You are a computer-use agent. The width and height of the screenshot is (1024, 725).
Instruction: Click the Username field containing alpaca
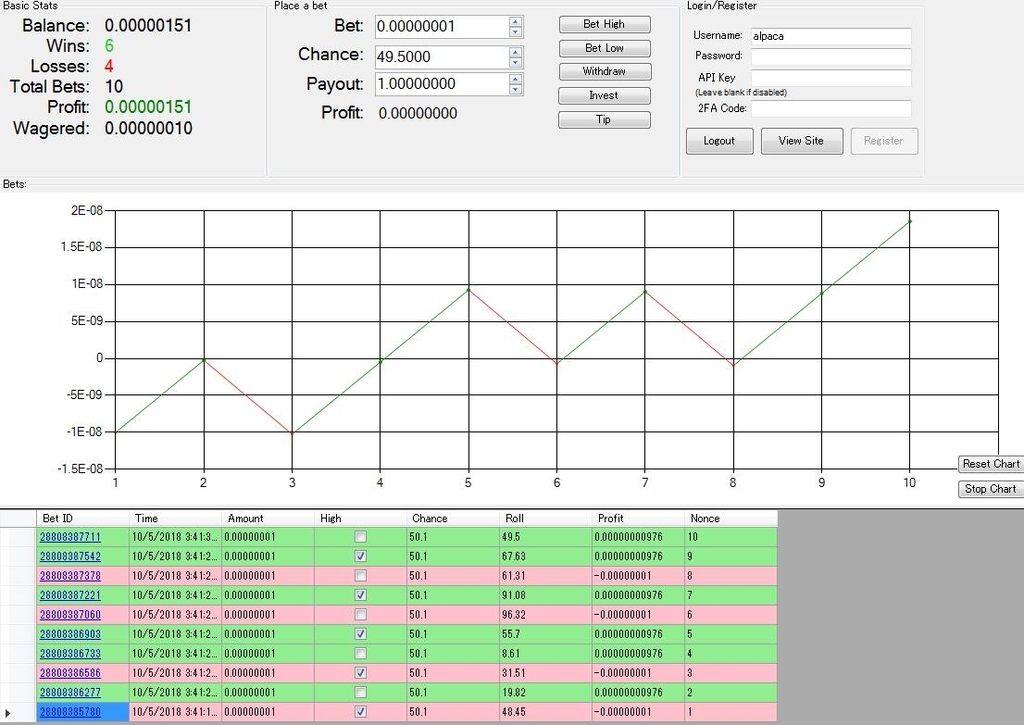tap(831, 36)
